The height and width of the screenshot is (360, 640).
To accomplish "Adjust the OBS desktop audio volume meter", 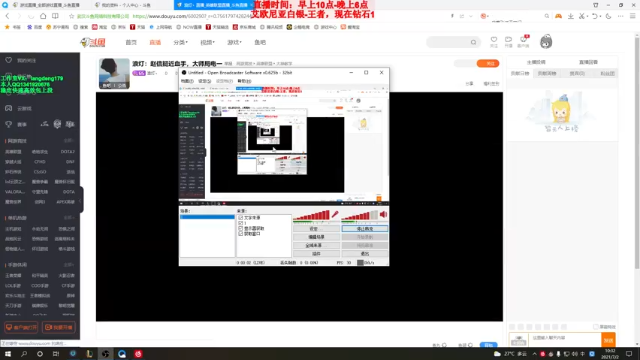I will click(360, 215).
